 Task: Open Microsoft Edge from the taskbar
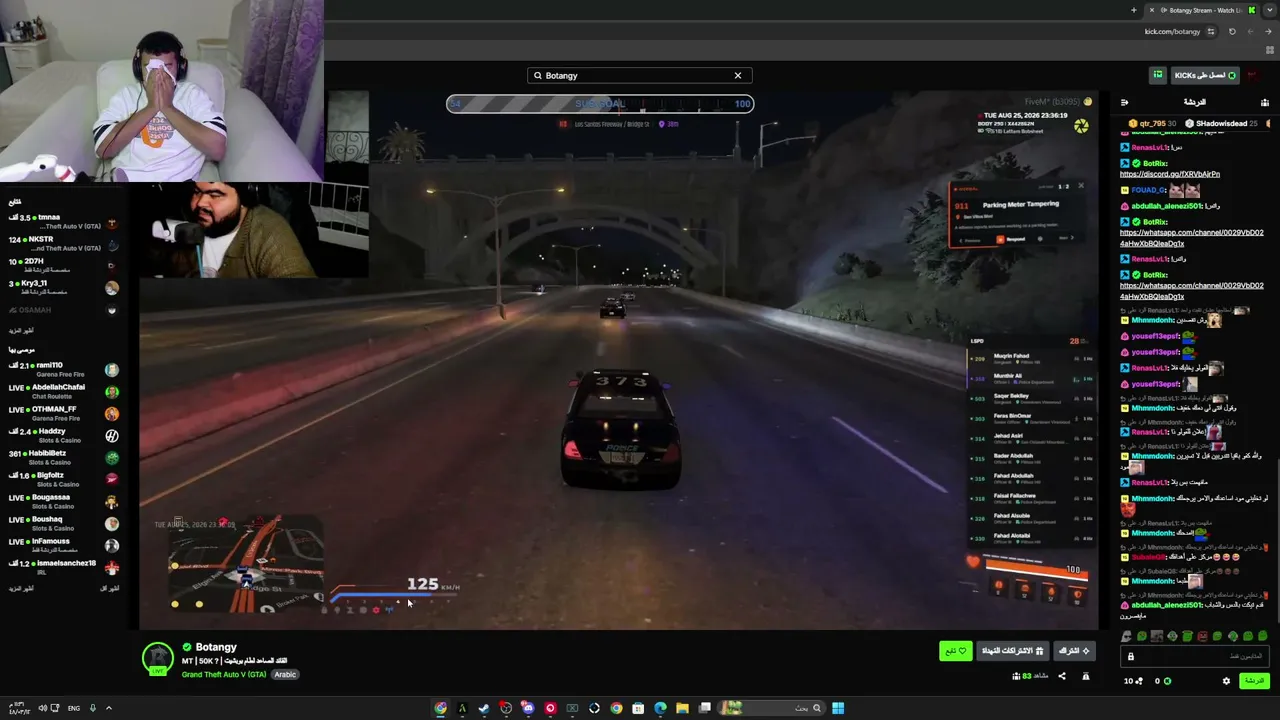[x=660, y=708]
